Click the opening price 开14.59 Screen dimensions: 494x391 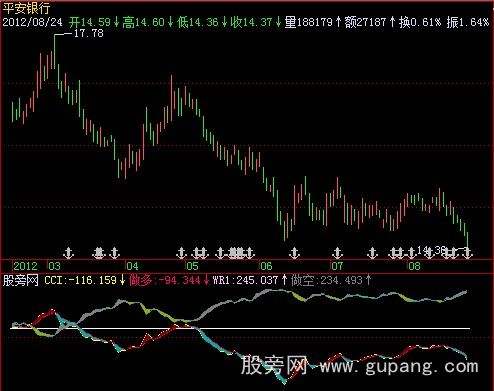pyautogui.click(x=90, y=22)
